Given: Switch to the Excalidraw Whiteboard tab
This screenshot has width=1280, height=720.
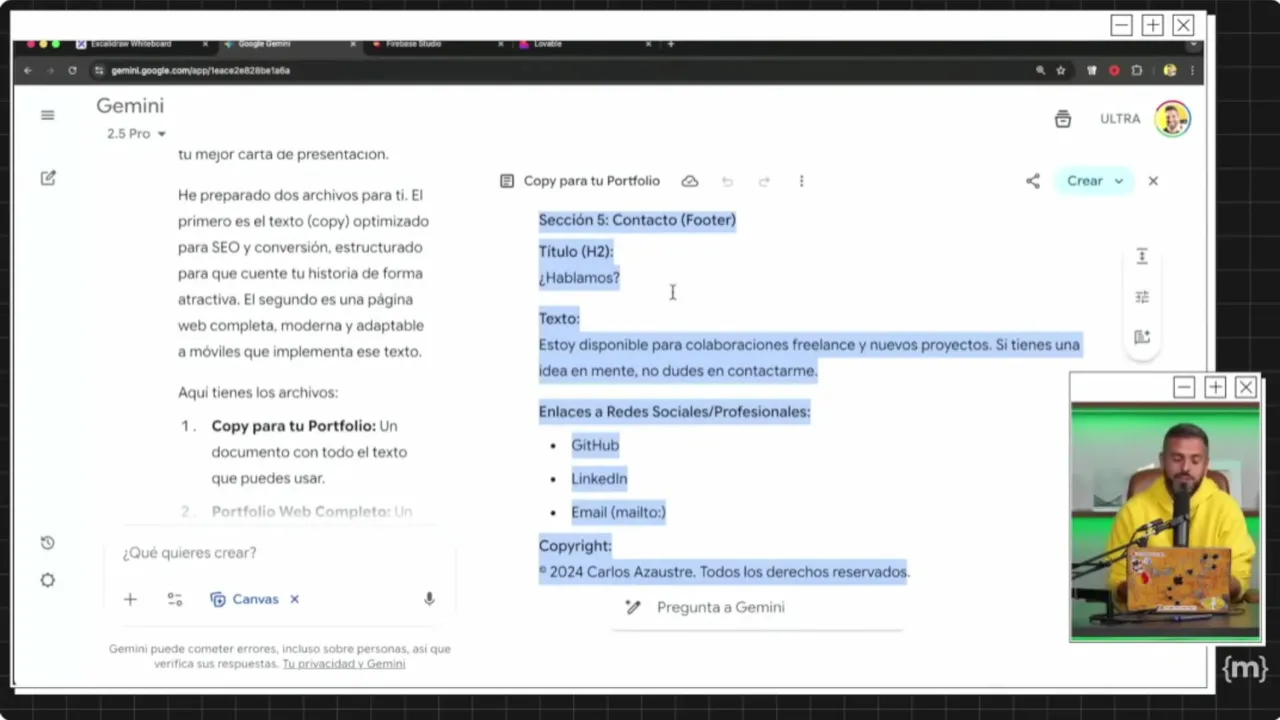Looking at the screenshot, I should (131, 44).
